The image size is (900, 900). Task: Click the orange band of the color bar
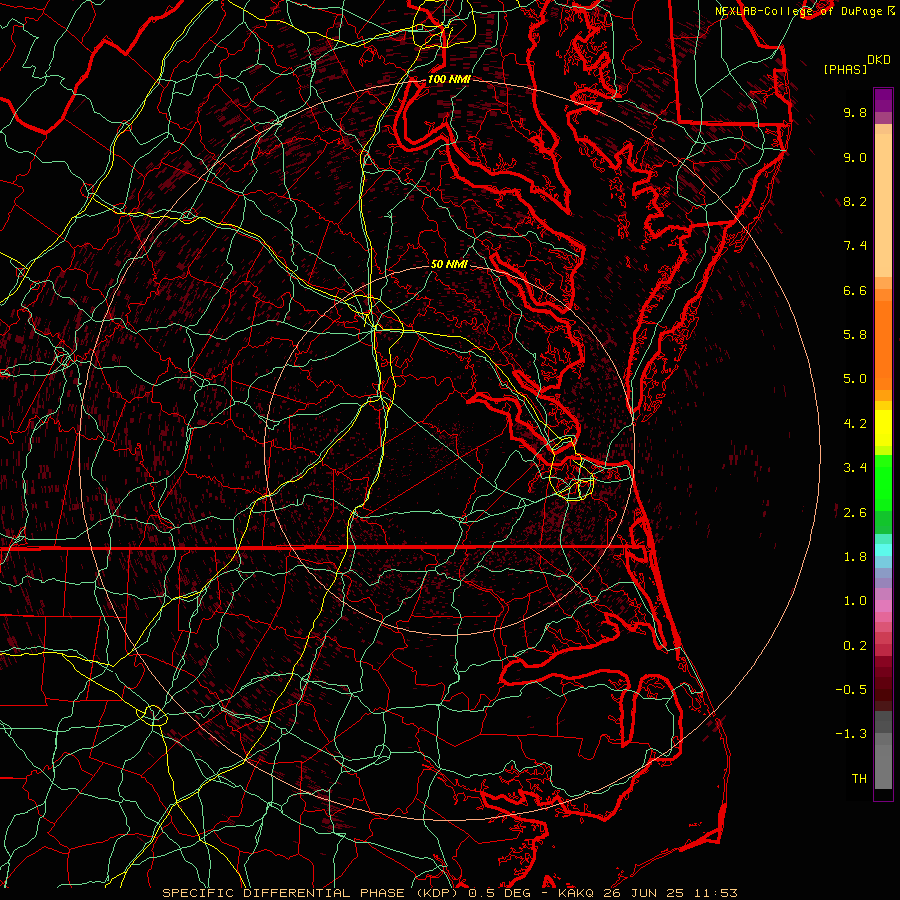coord(883,344)
